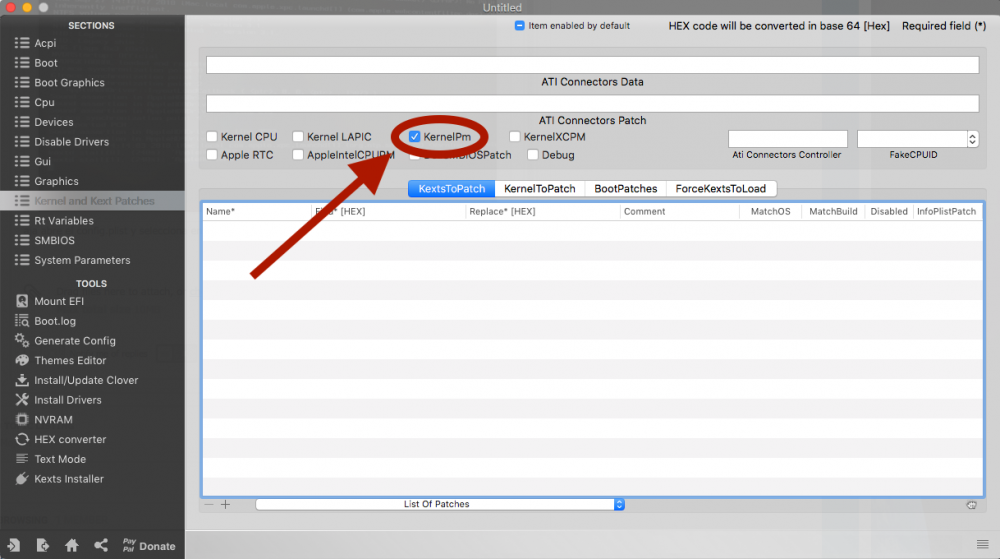Image resolution: width=1000 pixels, height=559 pixels.
Task: Open the Devices section
Action: [54, 122]
